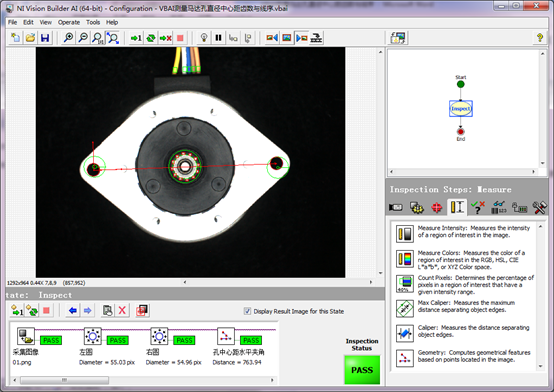
Task: Run the inspection once from the top toolbar
Action: click(136, 38)
